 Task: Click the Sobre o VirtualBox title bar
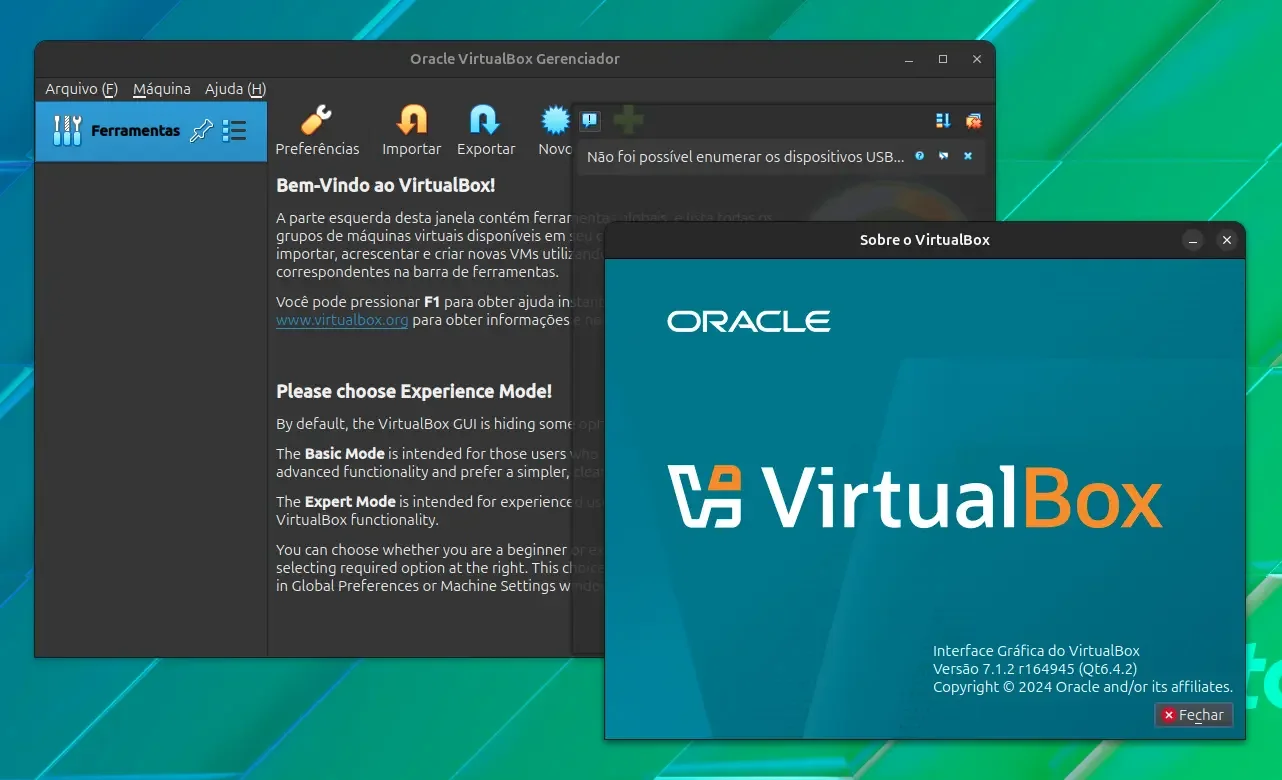(x=925, y=240)
